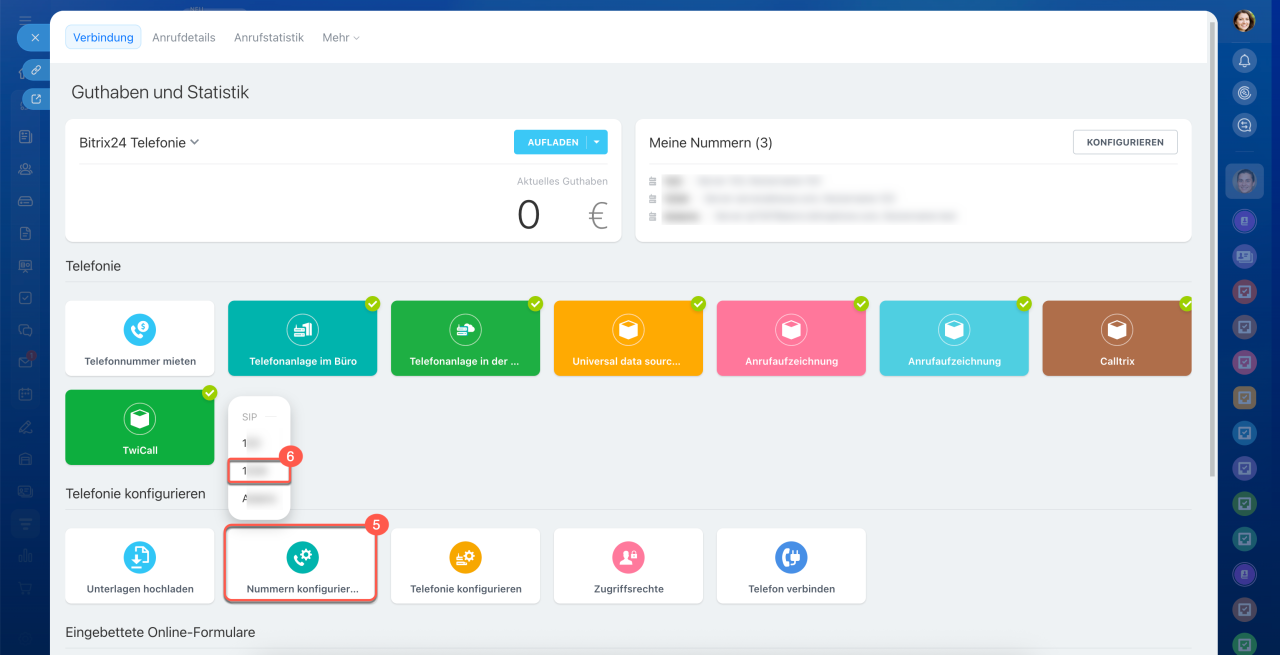Image resolution: width=1280 pixels, height=655 pixels.
Task: Select the Telefon verbinden plug icon
Action: coord(791,557)
